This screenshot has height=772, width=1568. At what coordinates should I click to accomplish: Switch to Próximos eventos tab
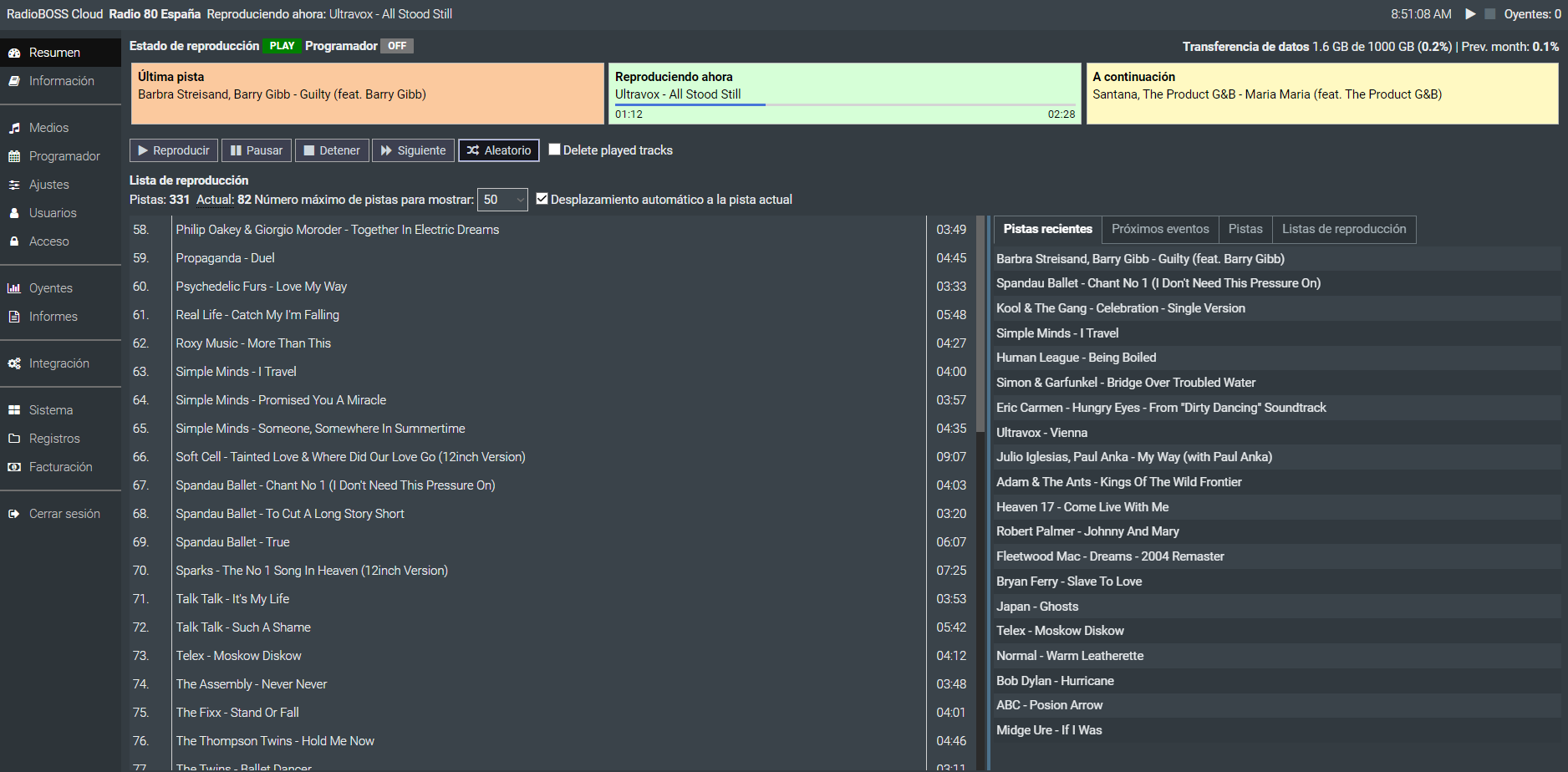(x=1160, y=229)
